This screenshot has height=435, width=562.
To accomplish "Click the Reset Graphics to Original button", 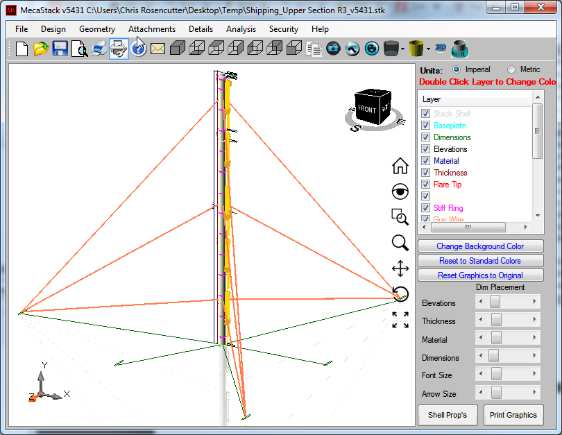I will tap(480, 275).
